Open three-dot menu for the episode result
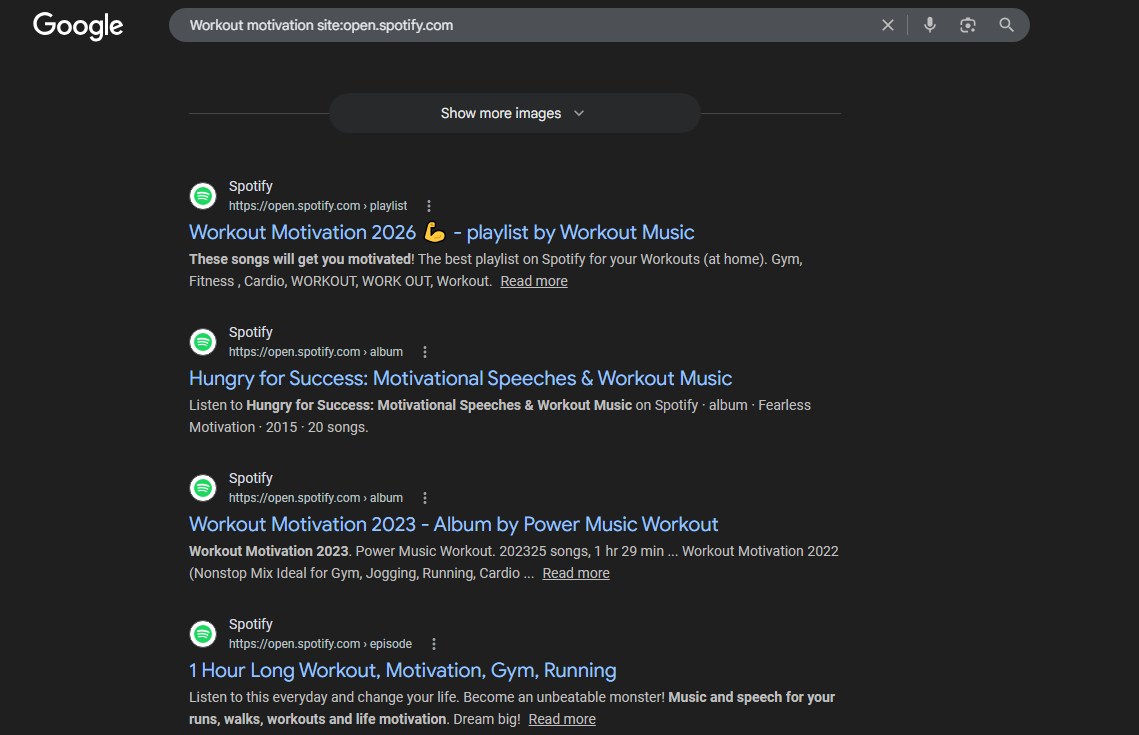The height and width of the screenshot is (735, 1139). pyautogui.click(x=434, y=644)
